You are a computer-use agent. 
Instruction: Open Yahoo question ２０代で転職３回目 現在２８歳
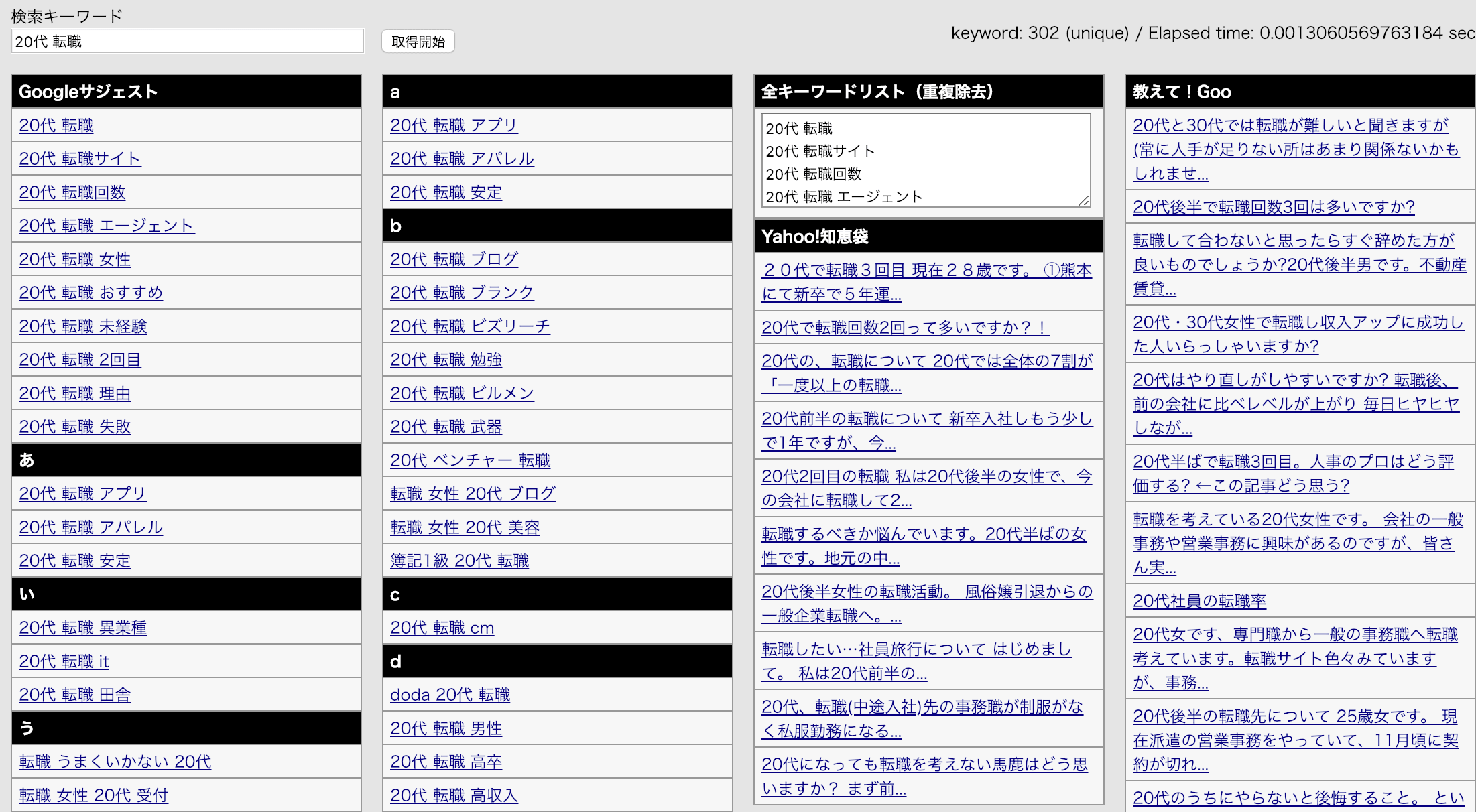tap(927, 282)
